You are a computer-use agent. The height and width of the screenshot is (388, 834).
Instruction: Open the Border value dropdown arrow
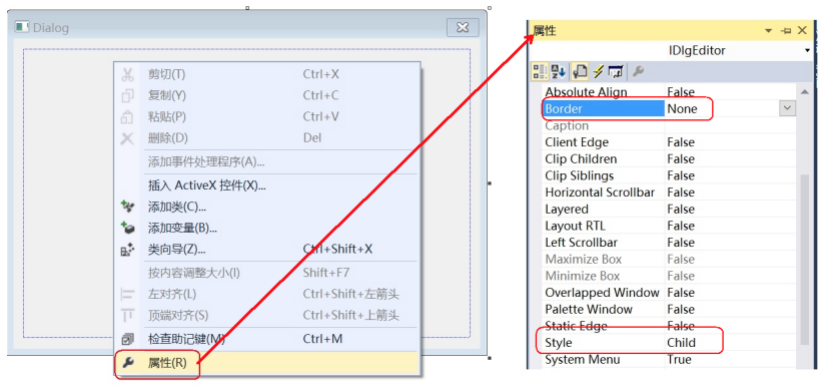pos(787,109)
